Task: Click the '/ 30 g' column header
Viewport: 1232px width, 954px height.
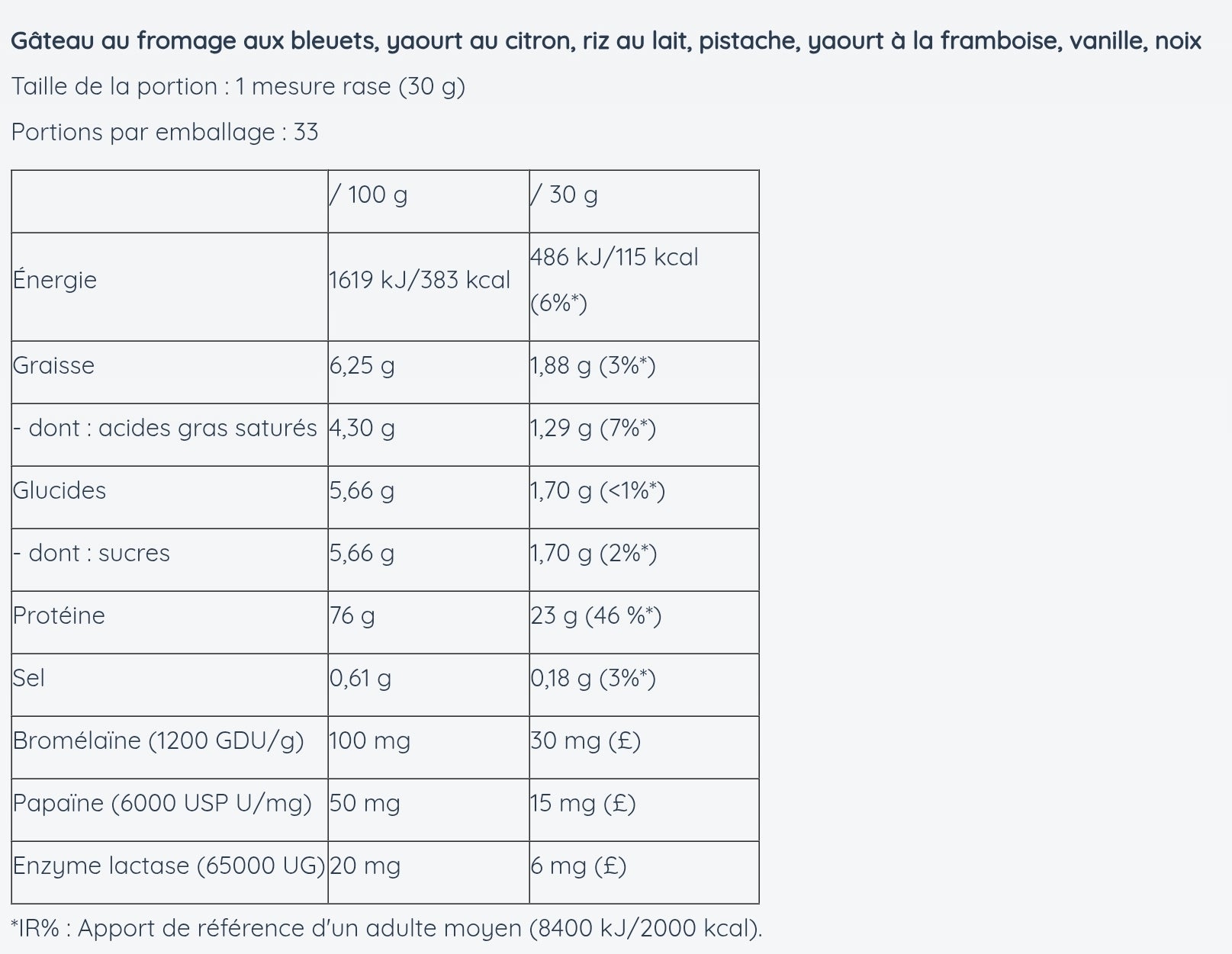Action: pos(565,194)
